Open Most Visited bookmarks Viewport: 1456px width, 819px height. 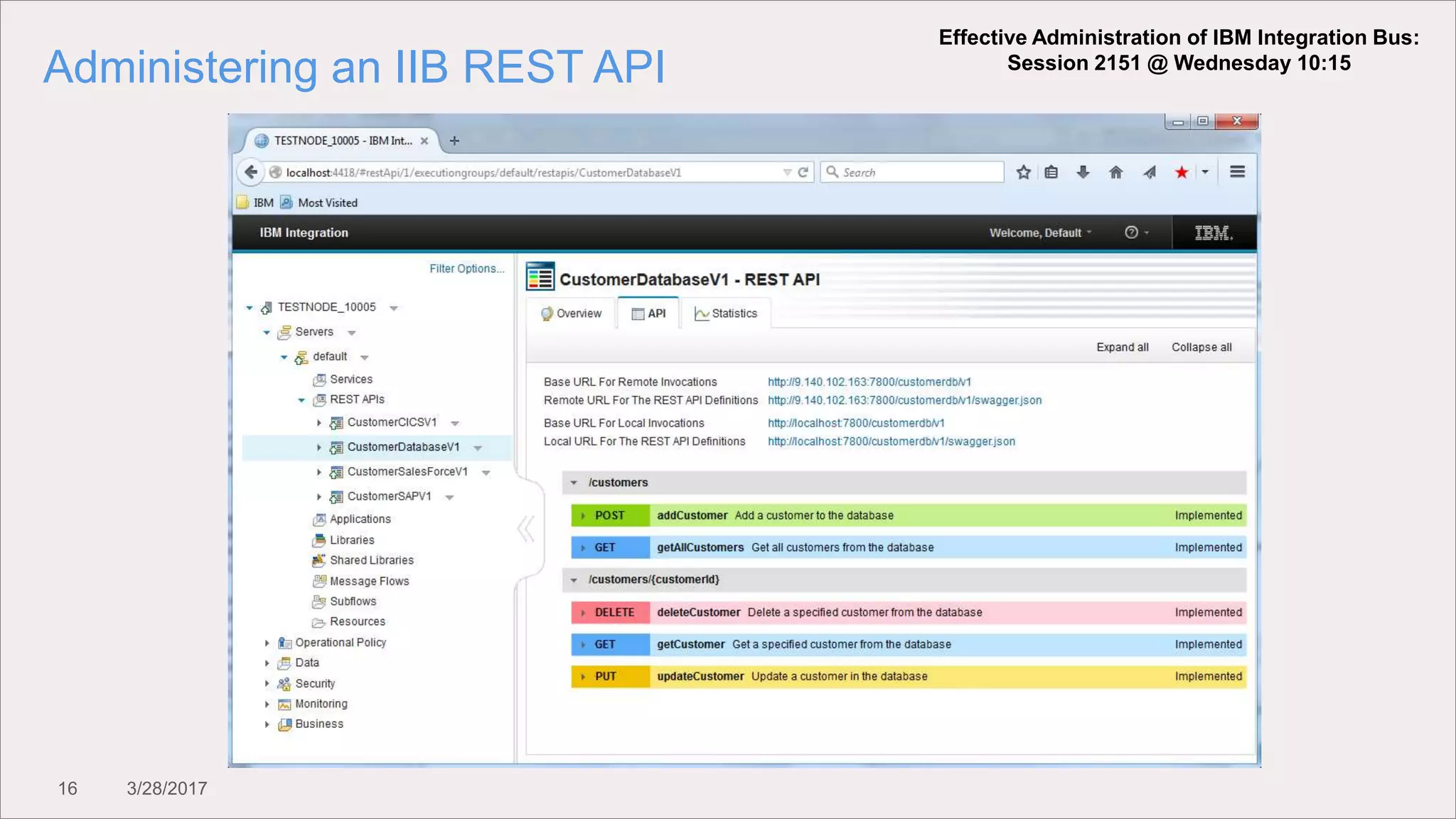point(319,203)
